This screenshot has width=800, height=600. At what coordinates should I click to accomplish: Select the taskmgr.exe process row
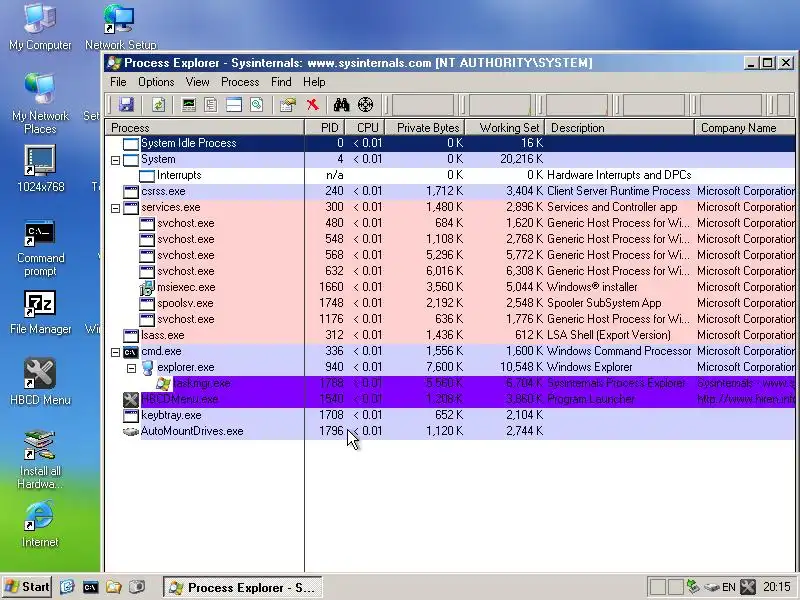coord(450,383)
